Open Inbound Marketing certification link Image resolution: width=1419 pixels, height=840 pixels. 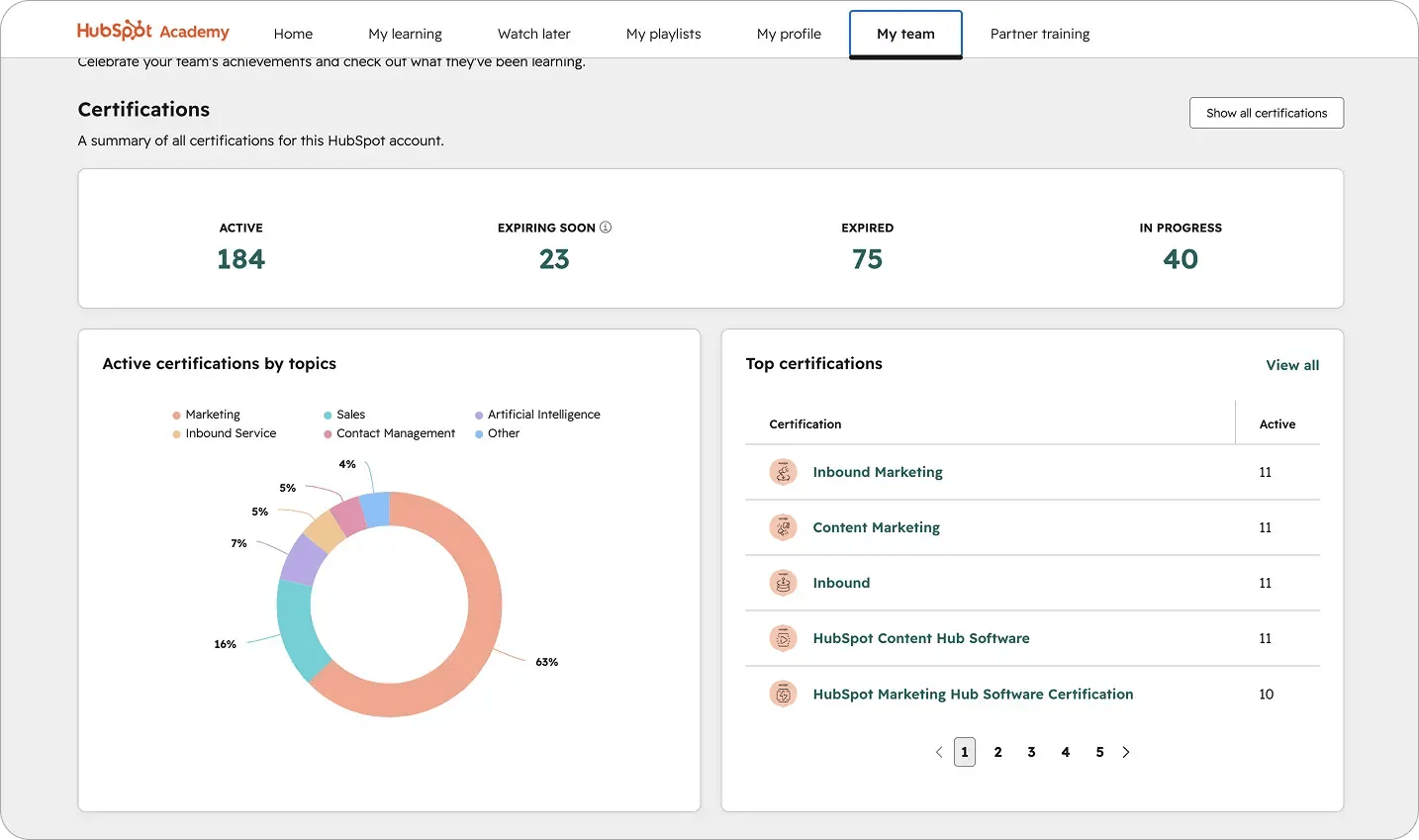(878, 472)
